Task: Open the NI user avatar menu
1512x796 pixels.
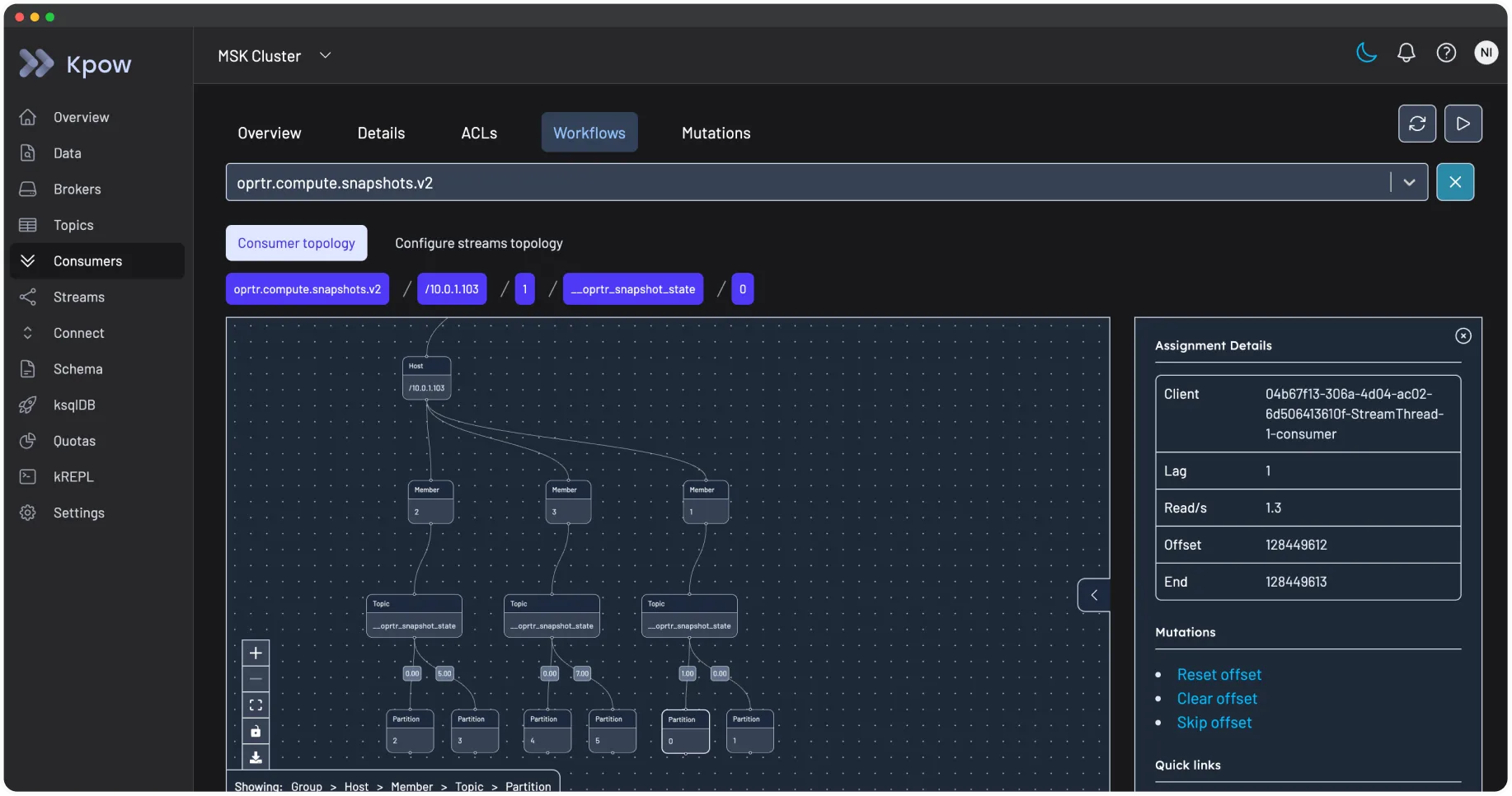Action: pos(1486,53)
